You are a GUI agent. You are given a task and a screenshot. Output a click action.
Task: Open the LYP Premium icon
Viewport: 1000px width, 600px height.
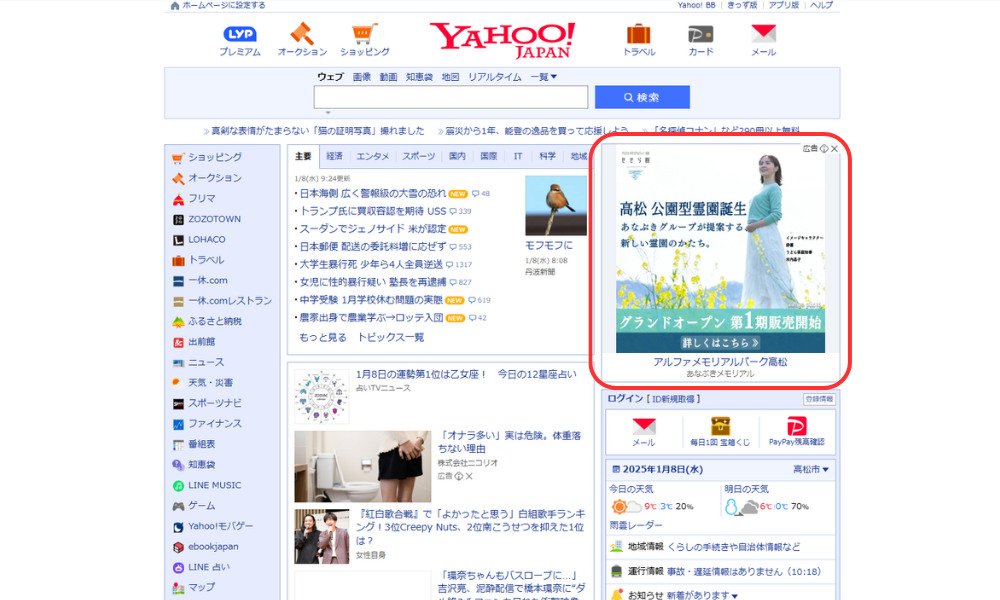pos(239,35)
